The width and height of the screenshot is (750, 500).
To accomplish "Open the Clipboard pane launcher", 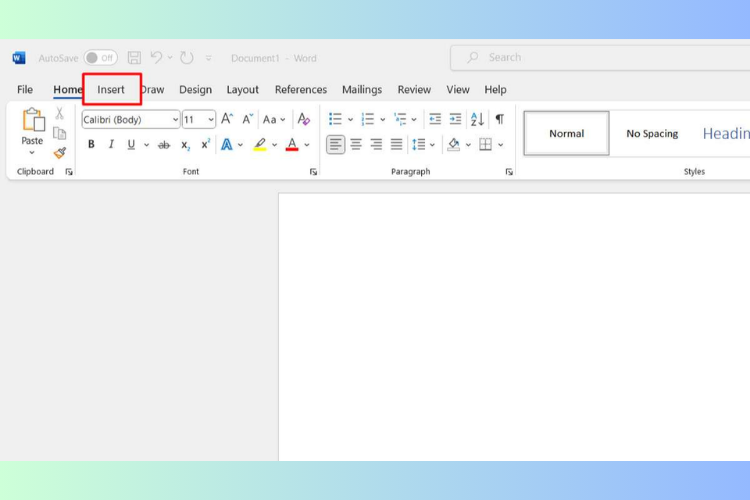I will 69,172.
